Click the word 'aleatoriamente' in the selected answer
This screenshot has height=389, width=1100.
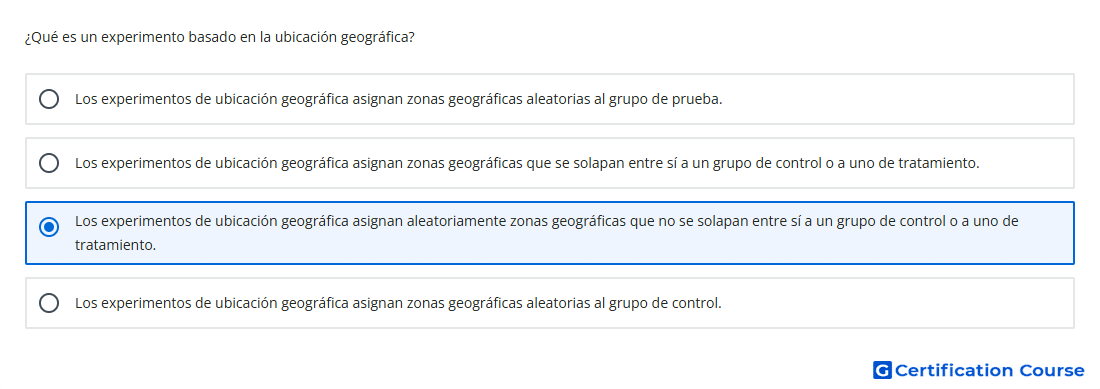(x=457, y=221)
